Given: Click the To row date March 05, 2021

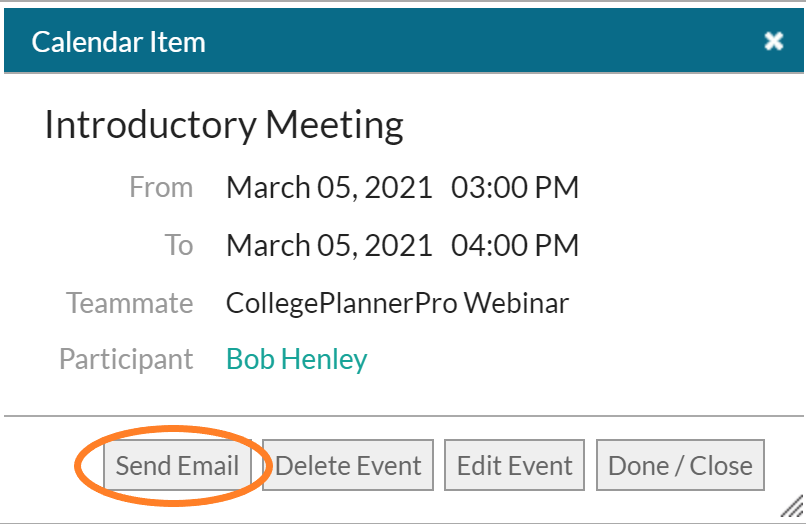Looking at the screenshot, I should pyautogui.click(x=329, y=245).
